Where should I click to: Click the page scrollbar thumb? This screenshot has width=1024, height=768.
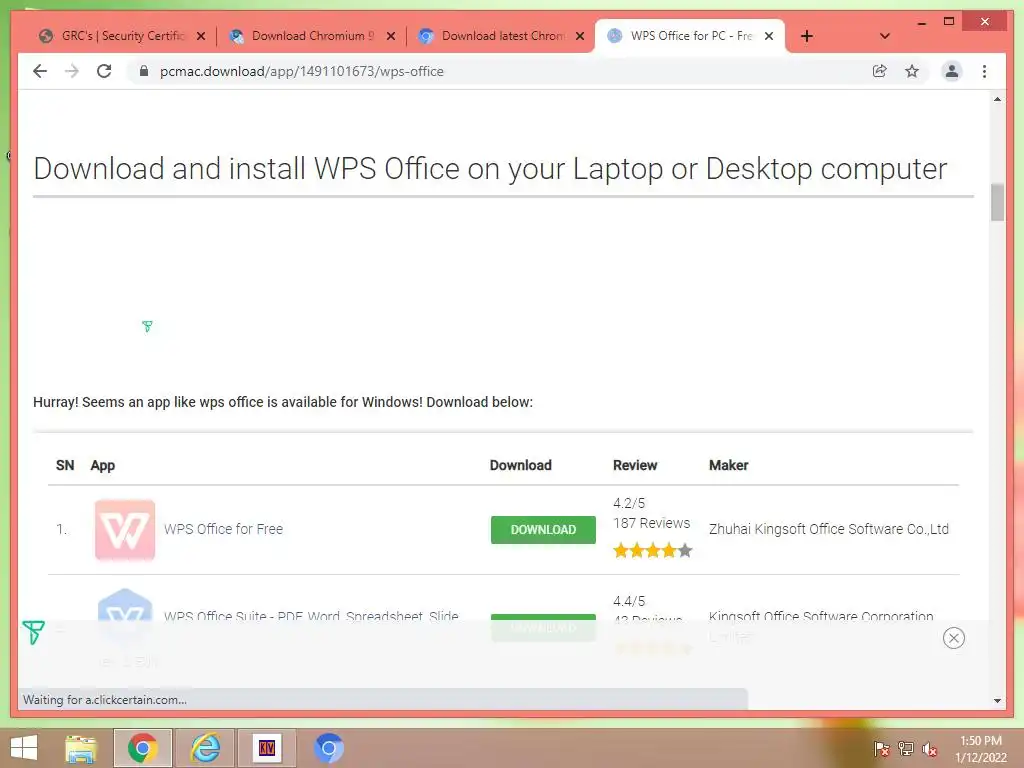[x=997, y=202]
